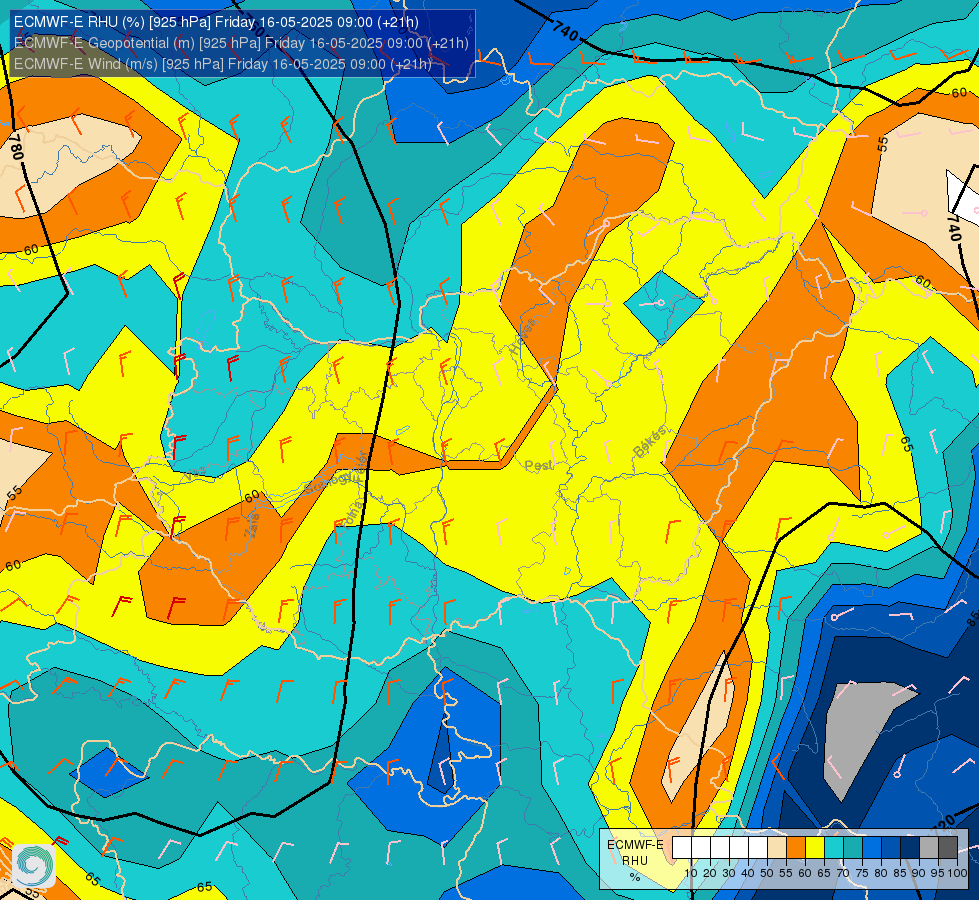The height and width of the screenshot is (900, 979).
Task: Pick the orange 55-60 legend swatch
Action: (x=796, y=848)
